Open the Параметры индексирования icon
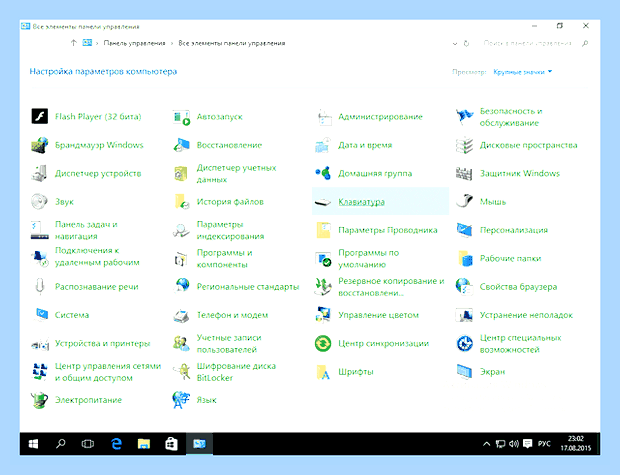Image resolution: width=620 pixels, height=475 pixels. (x=181, y=231)
